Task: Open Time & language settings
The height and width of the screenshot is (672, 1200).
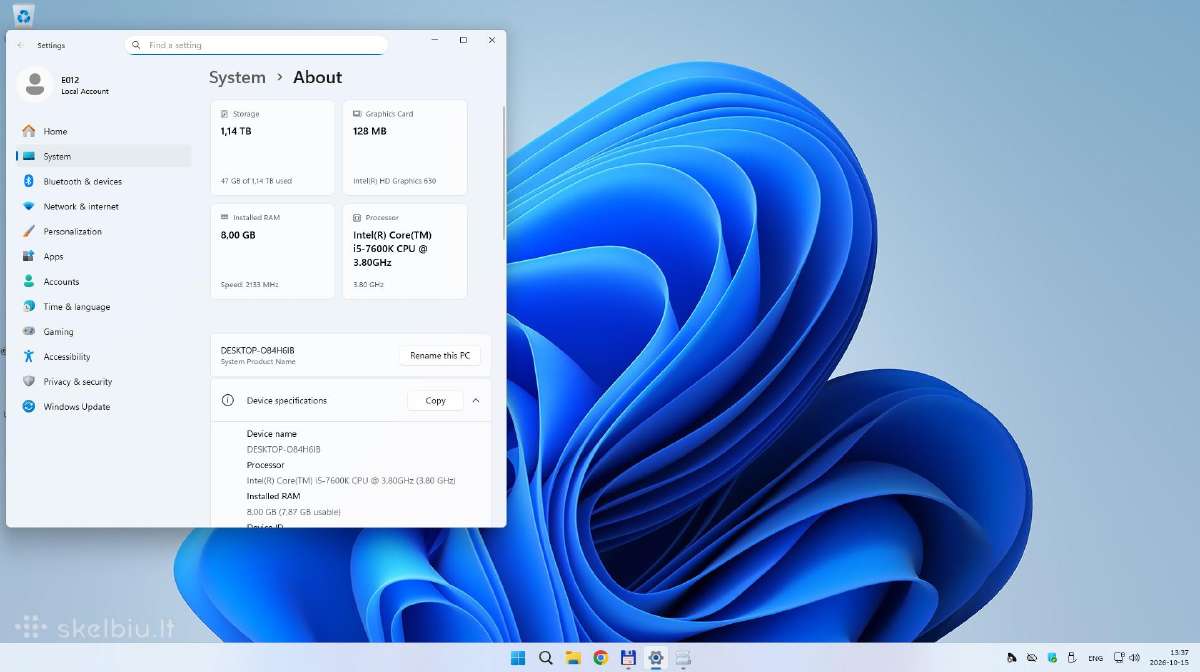Action: pyautogui.click(x=104, y=306)
